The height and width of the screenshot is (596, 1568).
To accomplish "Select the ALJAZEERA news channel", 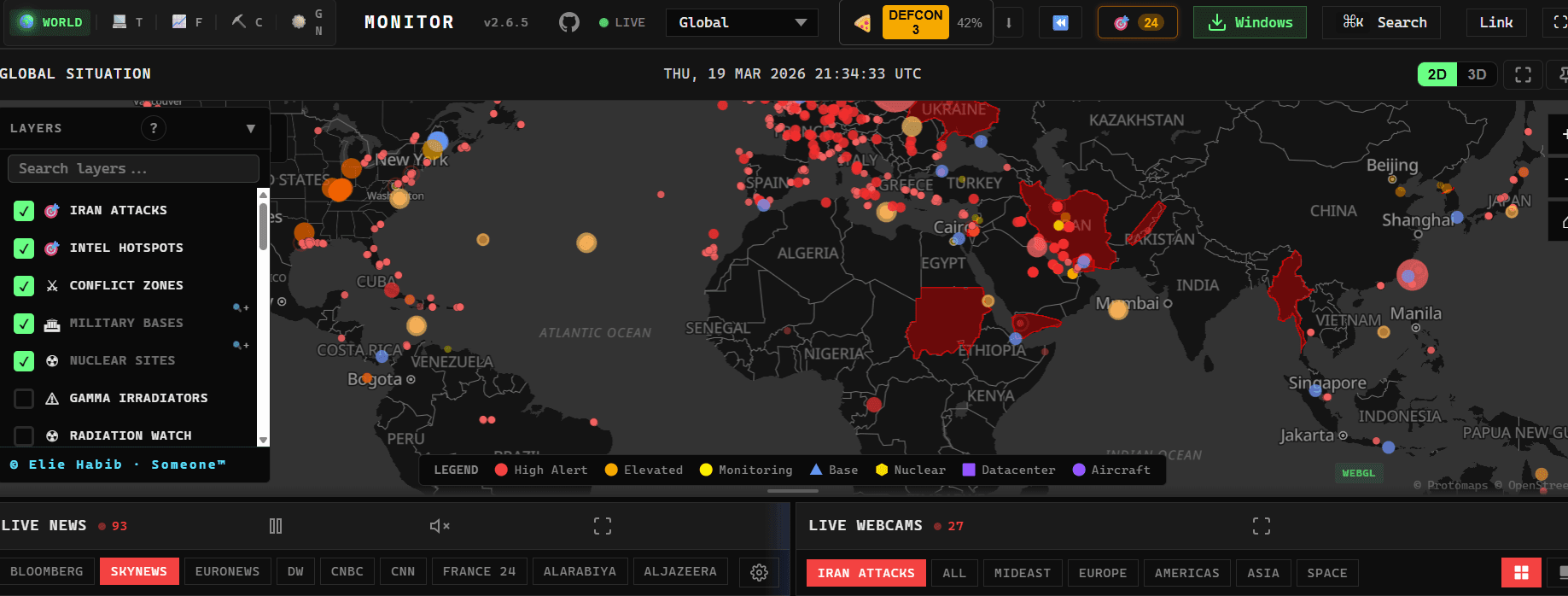I will [680, 571].
